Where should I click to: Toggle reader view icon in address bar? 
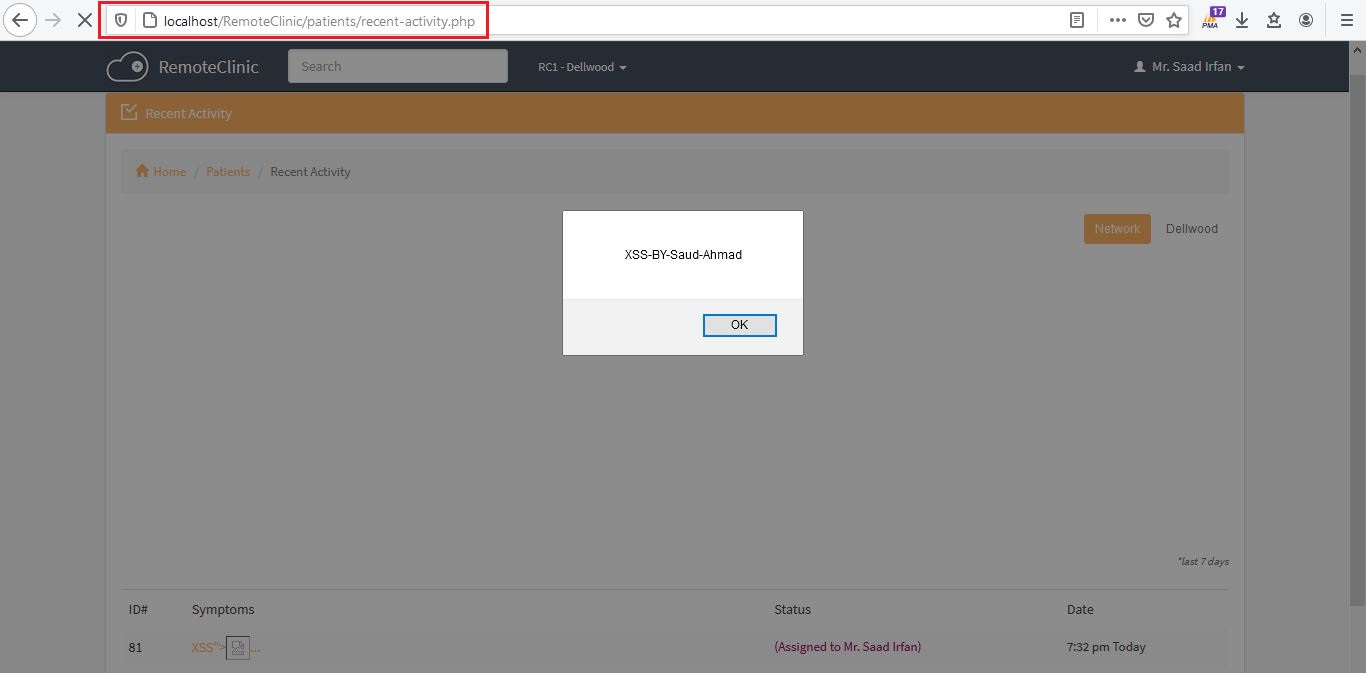tap(1077, 20)
